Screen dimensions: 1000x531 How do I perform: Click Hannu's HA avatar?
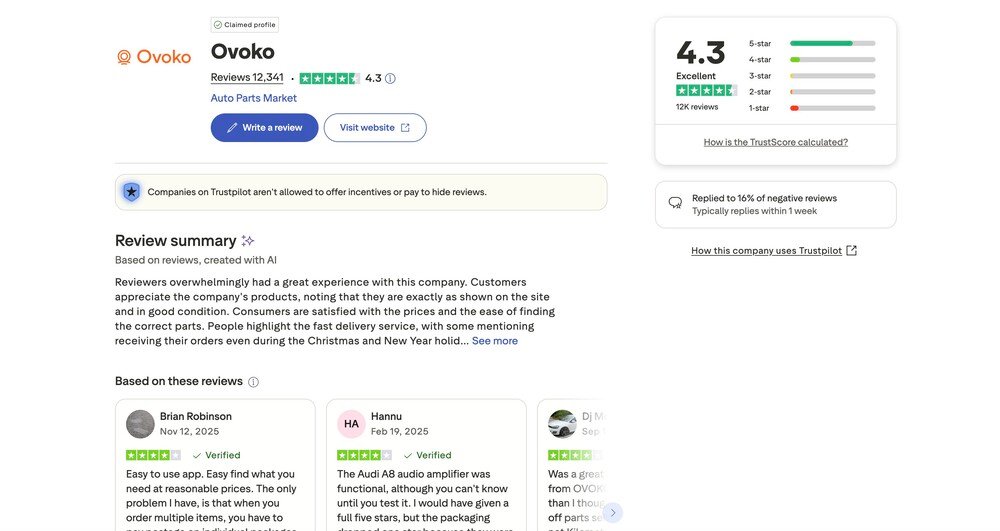click(351, 424)
